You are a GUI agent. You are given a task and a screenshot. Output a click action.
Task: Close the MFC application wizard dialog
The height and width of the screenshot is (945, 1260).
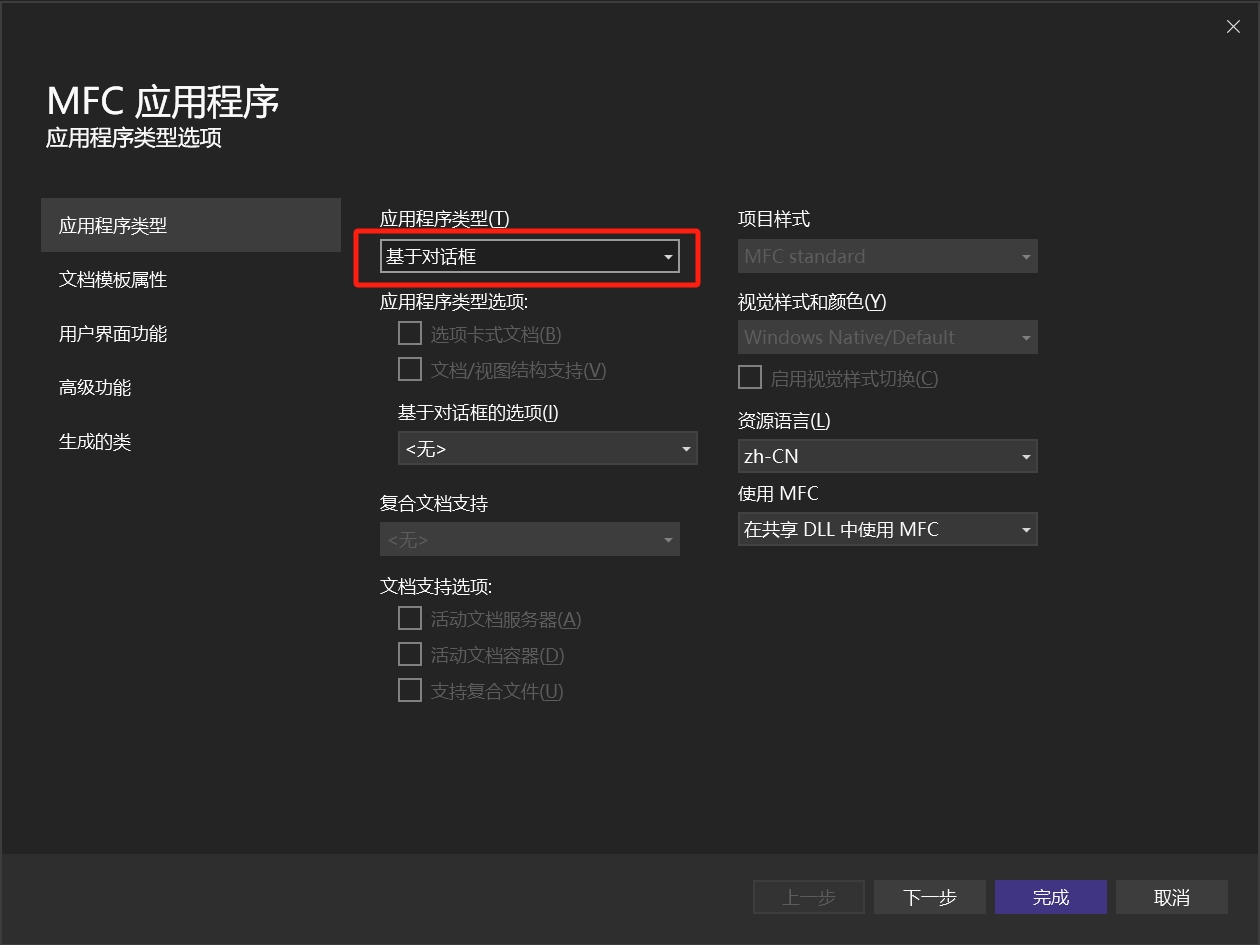tap(1232, 27)
